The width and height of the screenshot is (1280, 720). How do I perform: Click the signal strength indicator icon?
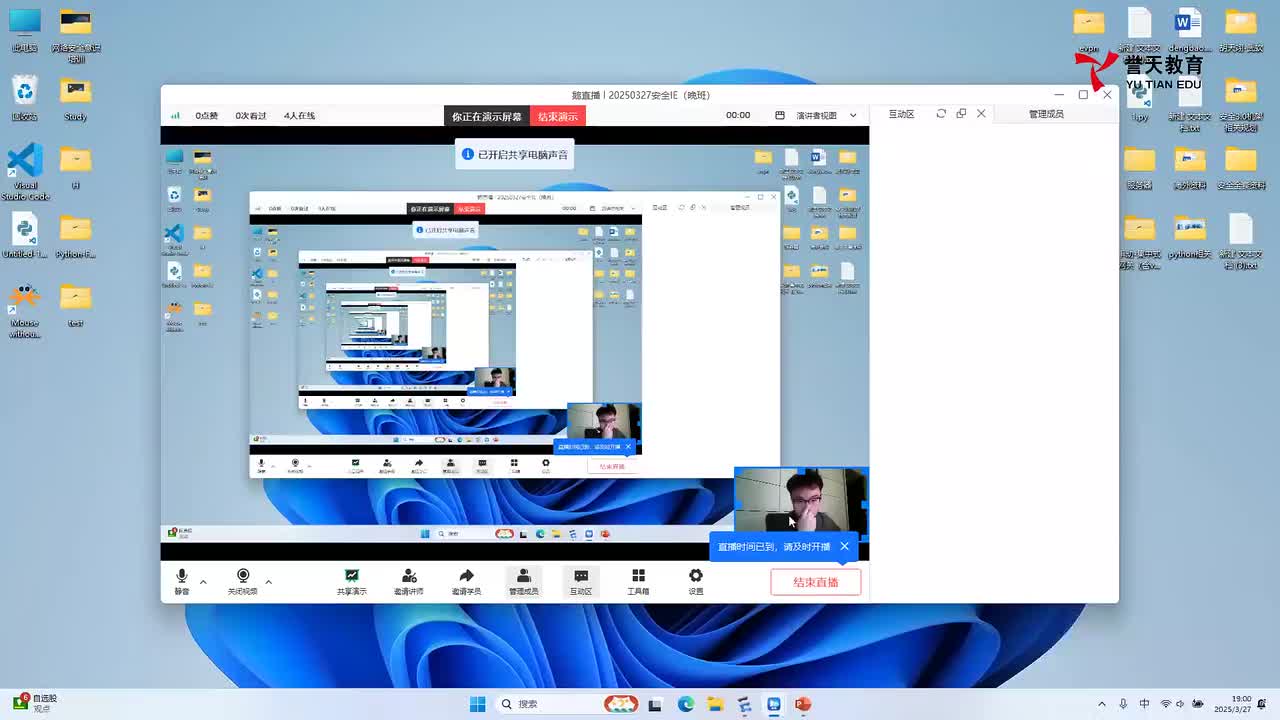(175, 116)
